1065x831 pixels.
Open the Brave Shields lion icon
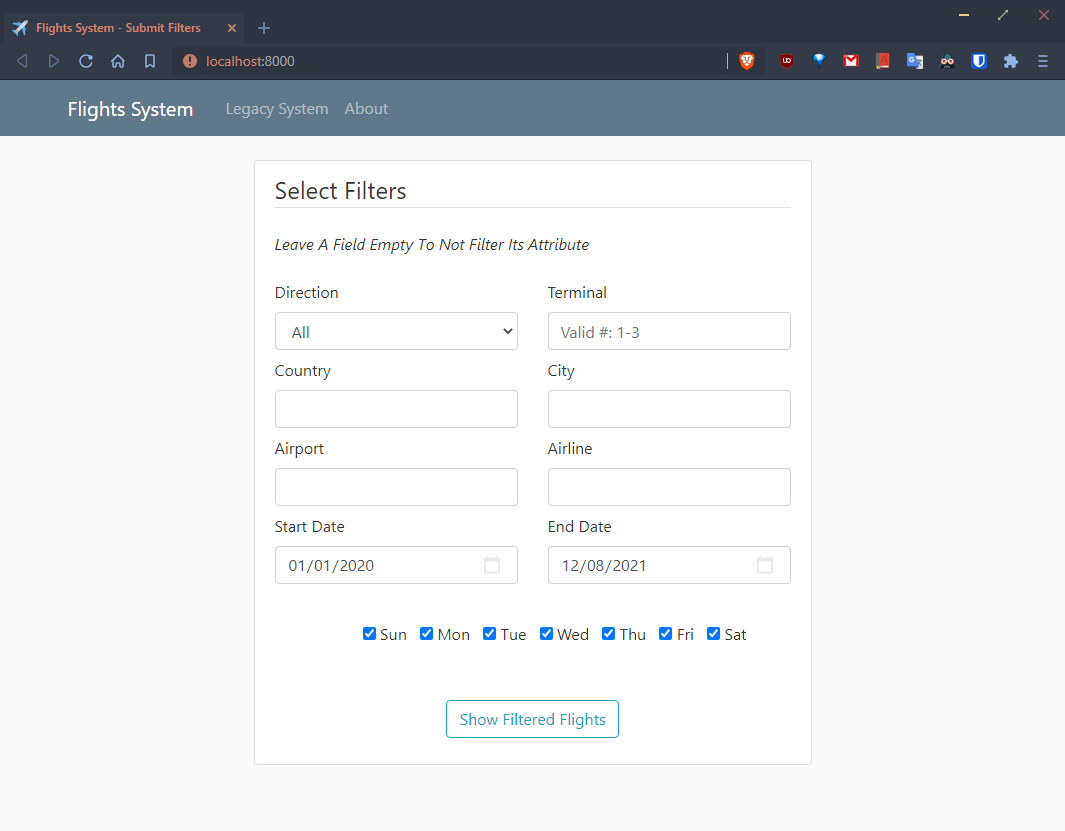coord(746,61)
